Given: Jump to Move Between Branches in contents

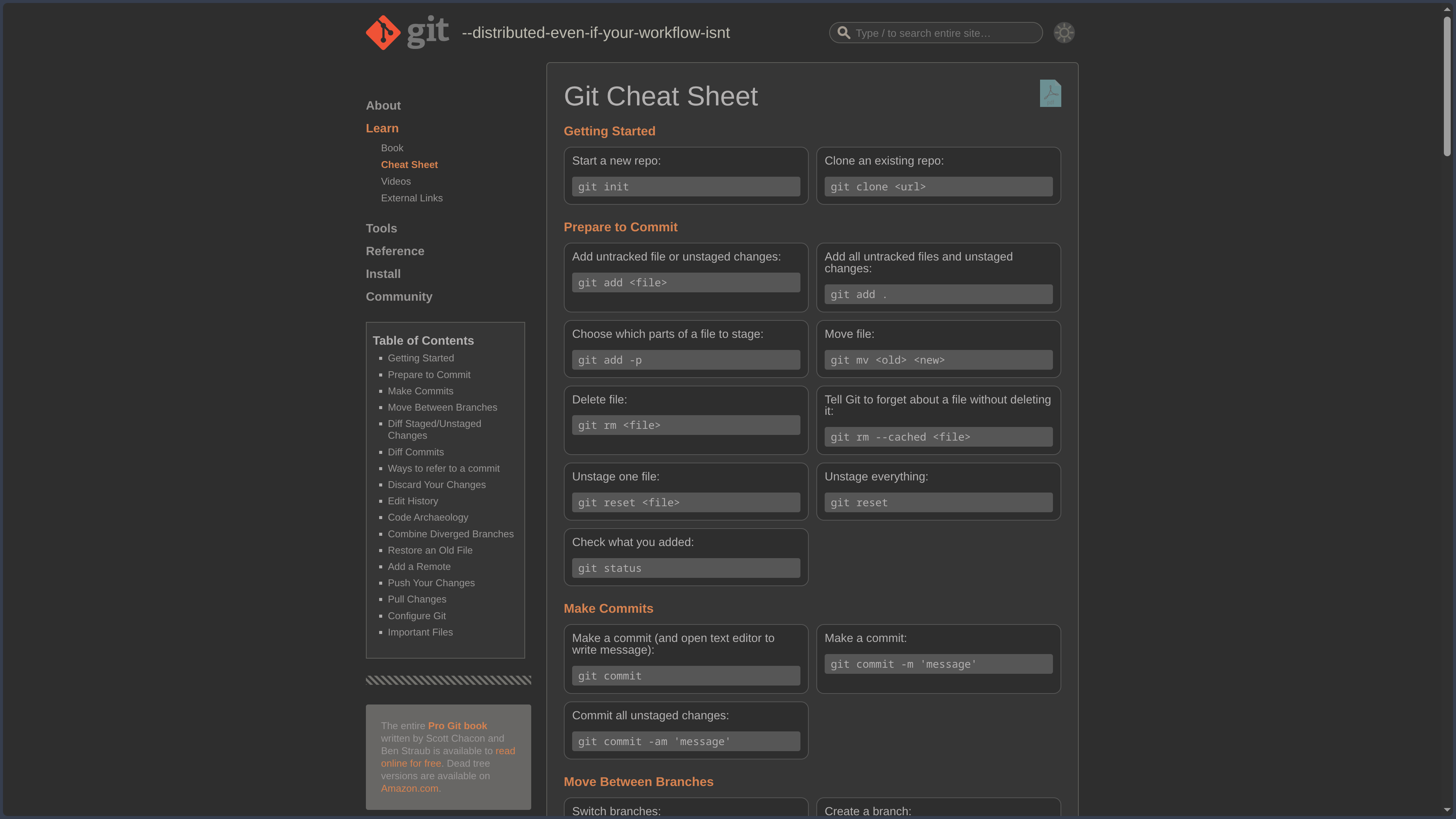Looking at the screenshot, I should (442, 408).
